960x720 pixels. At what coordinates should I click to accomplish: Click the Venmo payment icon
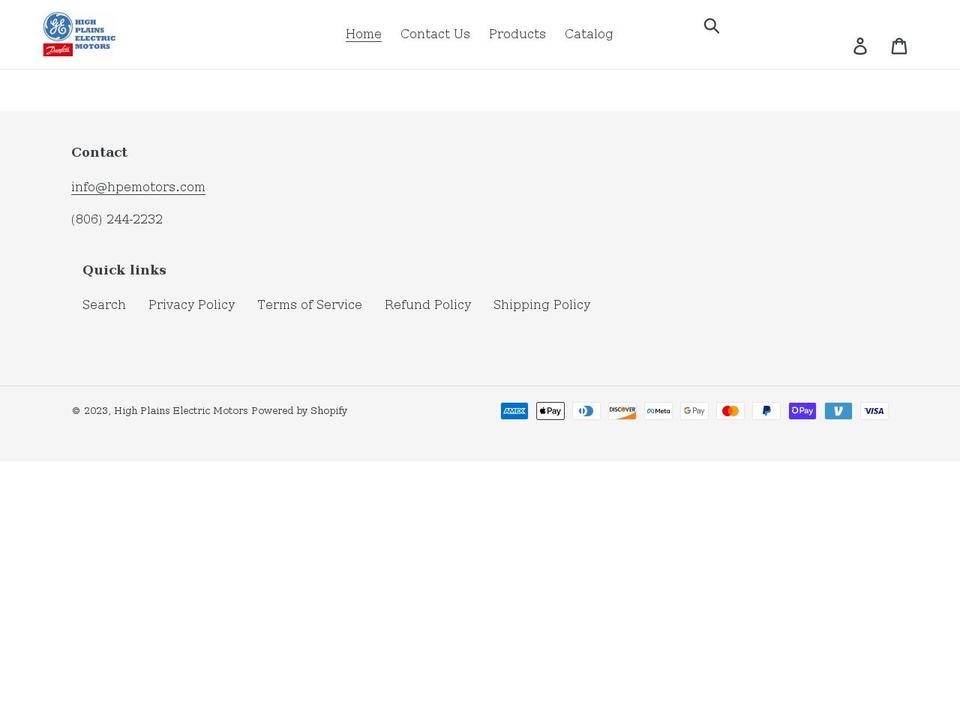click(x=838, y=411)
